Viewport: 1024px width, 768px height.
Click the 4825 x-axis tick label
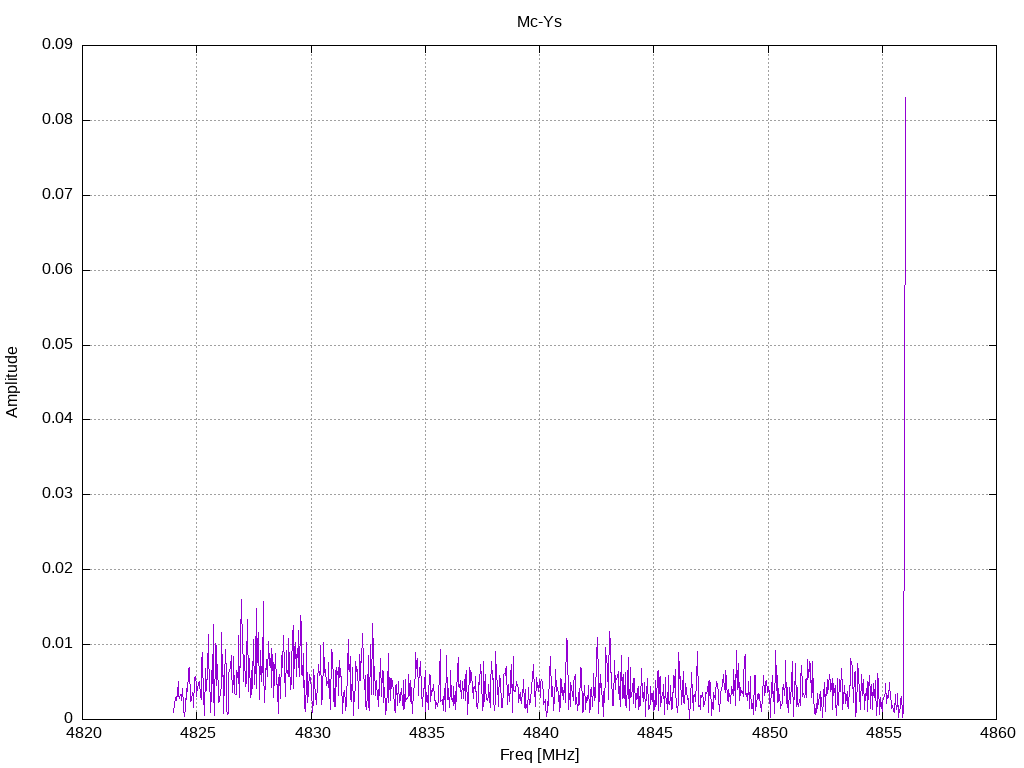(x=197, y=733)
